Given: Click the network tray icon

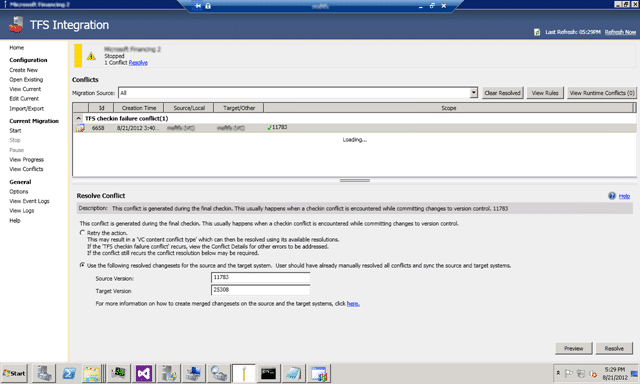Looking at the screenshot, I should click(x=581, y=373).
